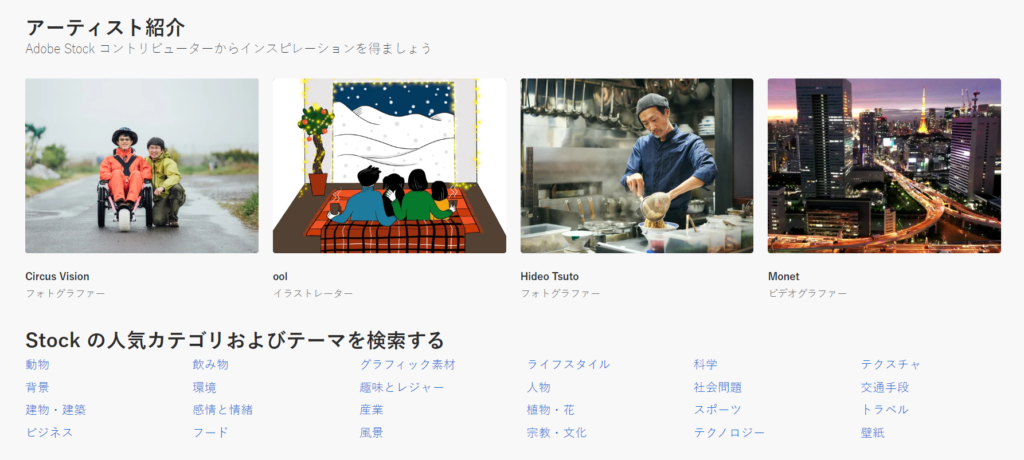Open the フード category link
The image size is (1024, 460).
(x=210, y=433)
